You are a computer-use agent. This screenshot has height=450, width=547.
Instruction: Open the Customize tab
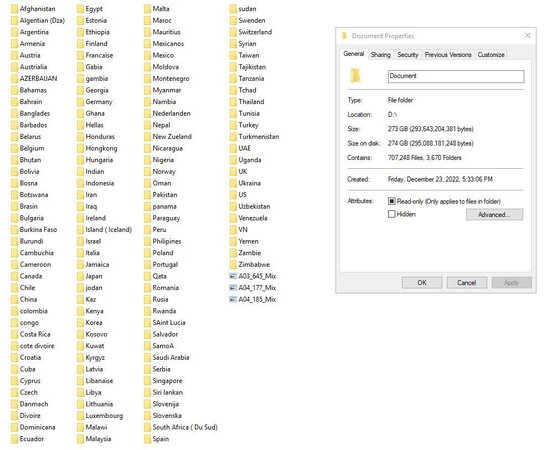click(x=490, y=55)
